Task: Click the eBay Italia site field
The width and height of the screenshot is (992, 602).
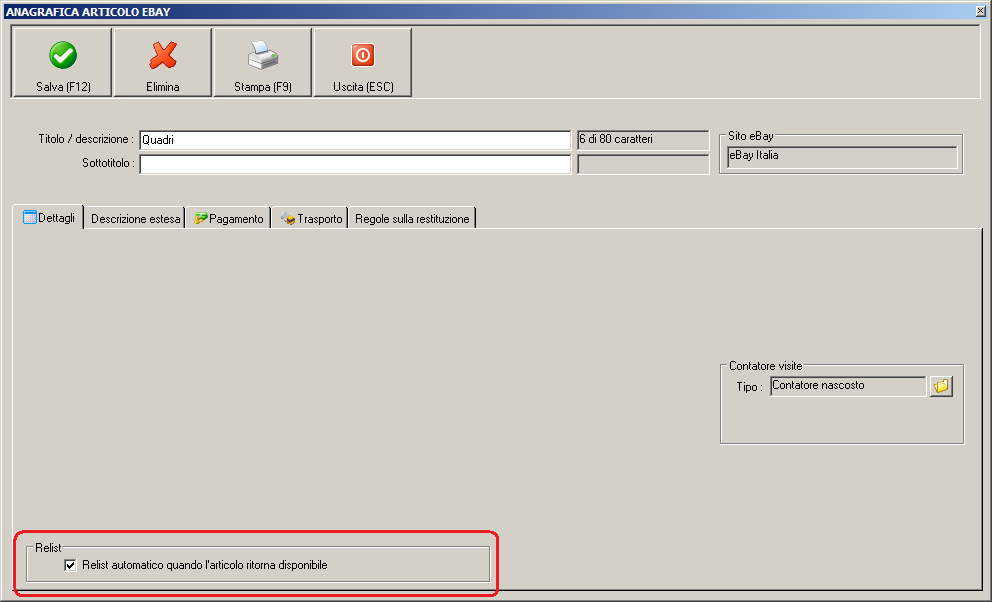Action: (842, 157)
